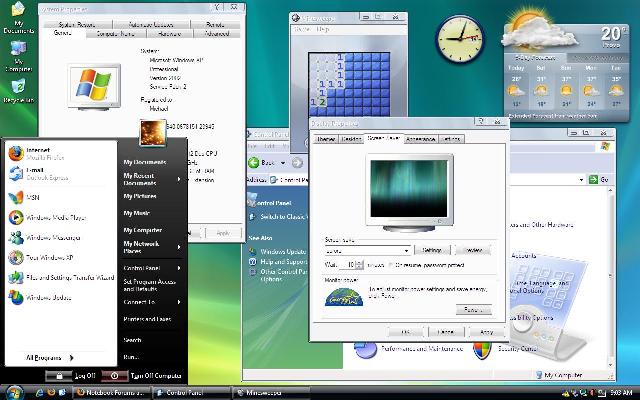Launch Outlook Express E-mail icon

(x=16, y=174)
